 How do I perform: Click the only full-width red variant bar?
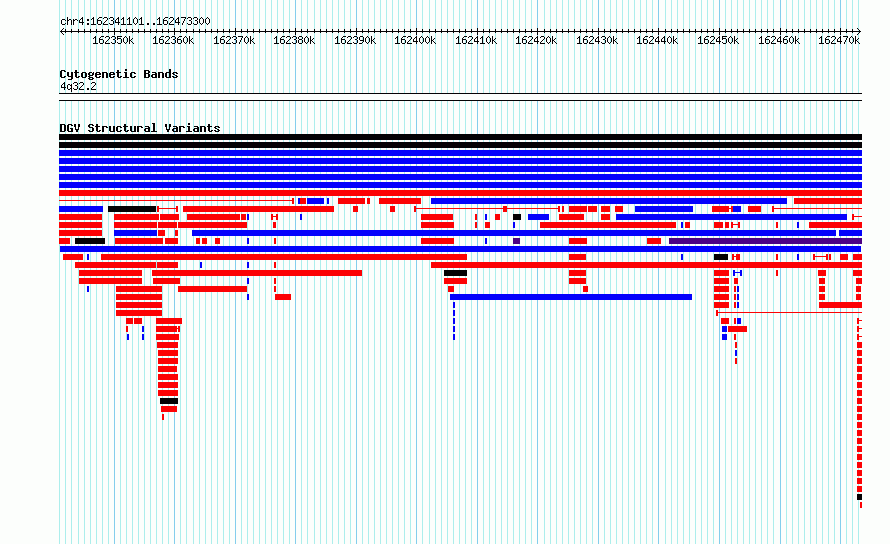pos(460,193)
